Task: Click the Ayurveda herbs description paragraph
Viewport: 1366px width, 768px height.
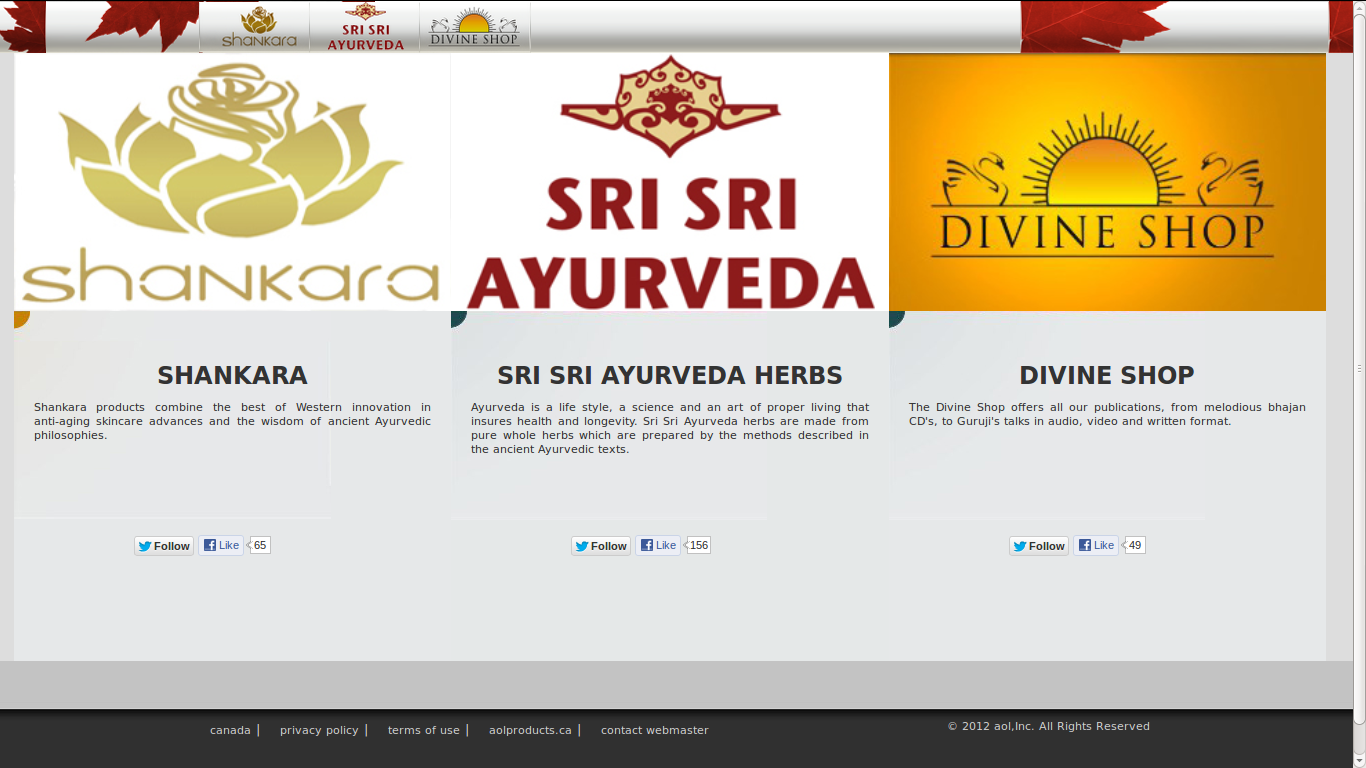Action: tap(670, 428)
